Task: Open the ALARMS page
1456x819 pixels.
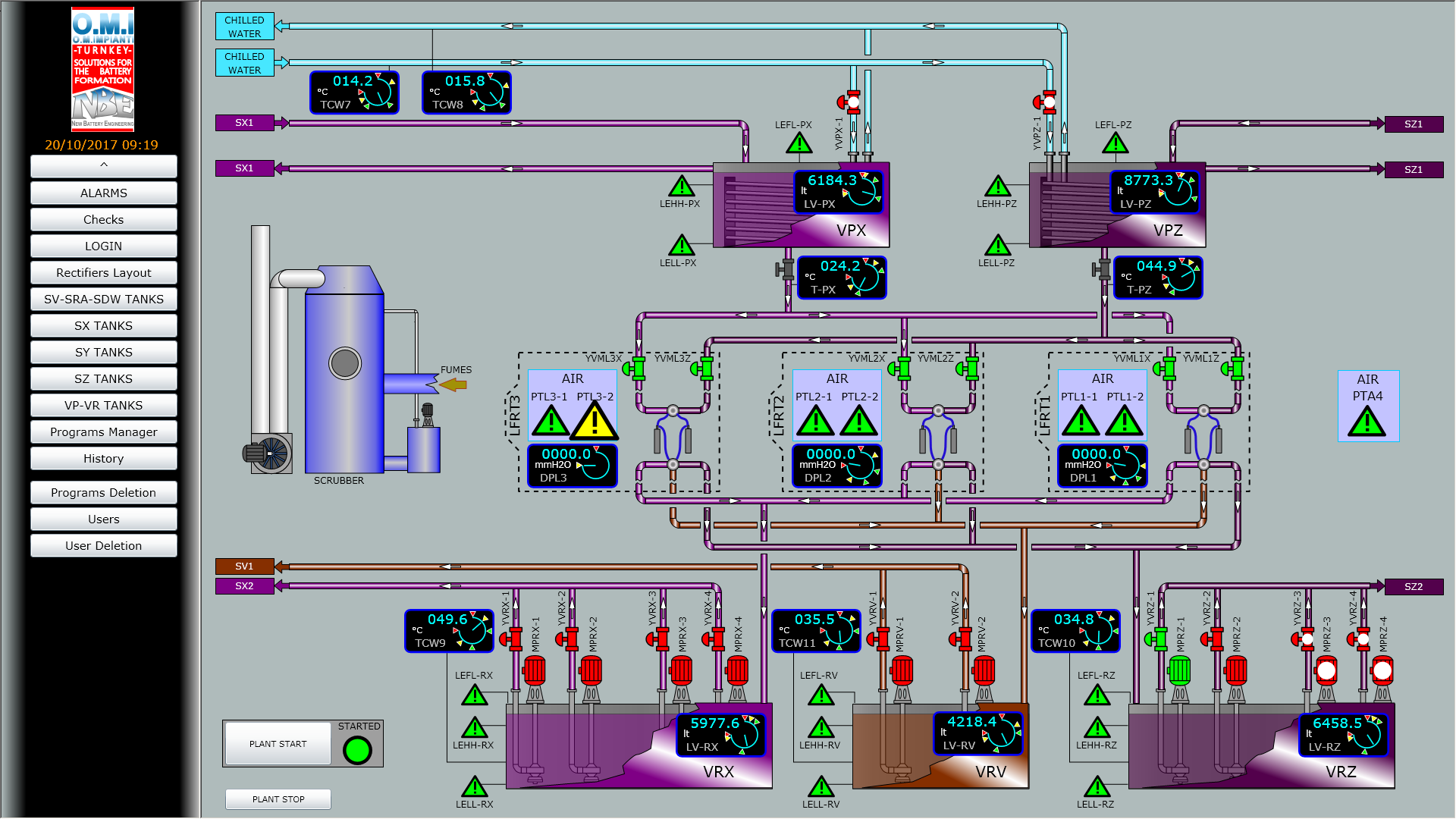Action: coord(104,193)
